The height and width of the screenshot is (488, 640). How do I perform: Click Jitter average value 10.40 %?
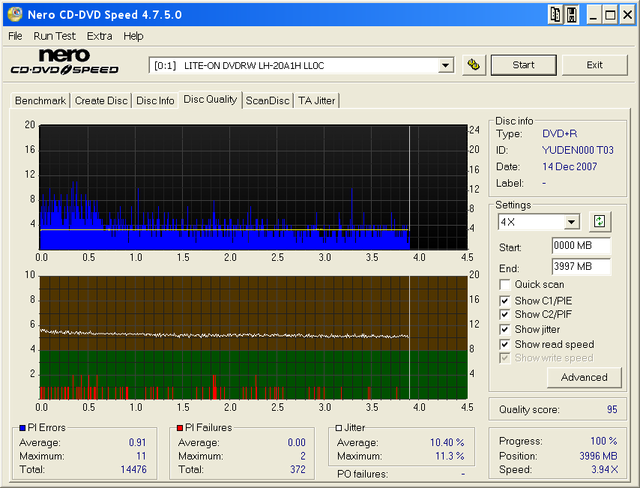pyautogui.click(x=447, y=443)
